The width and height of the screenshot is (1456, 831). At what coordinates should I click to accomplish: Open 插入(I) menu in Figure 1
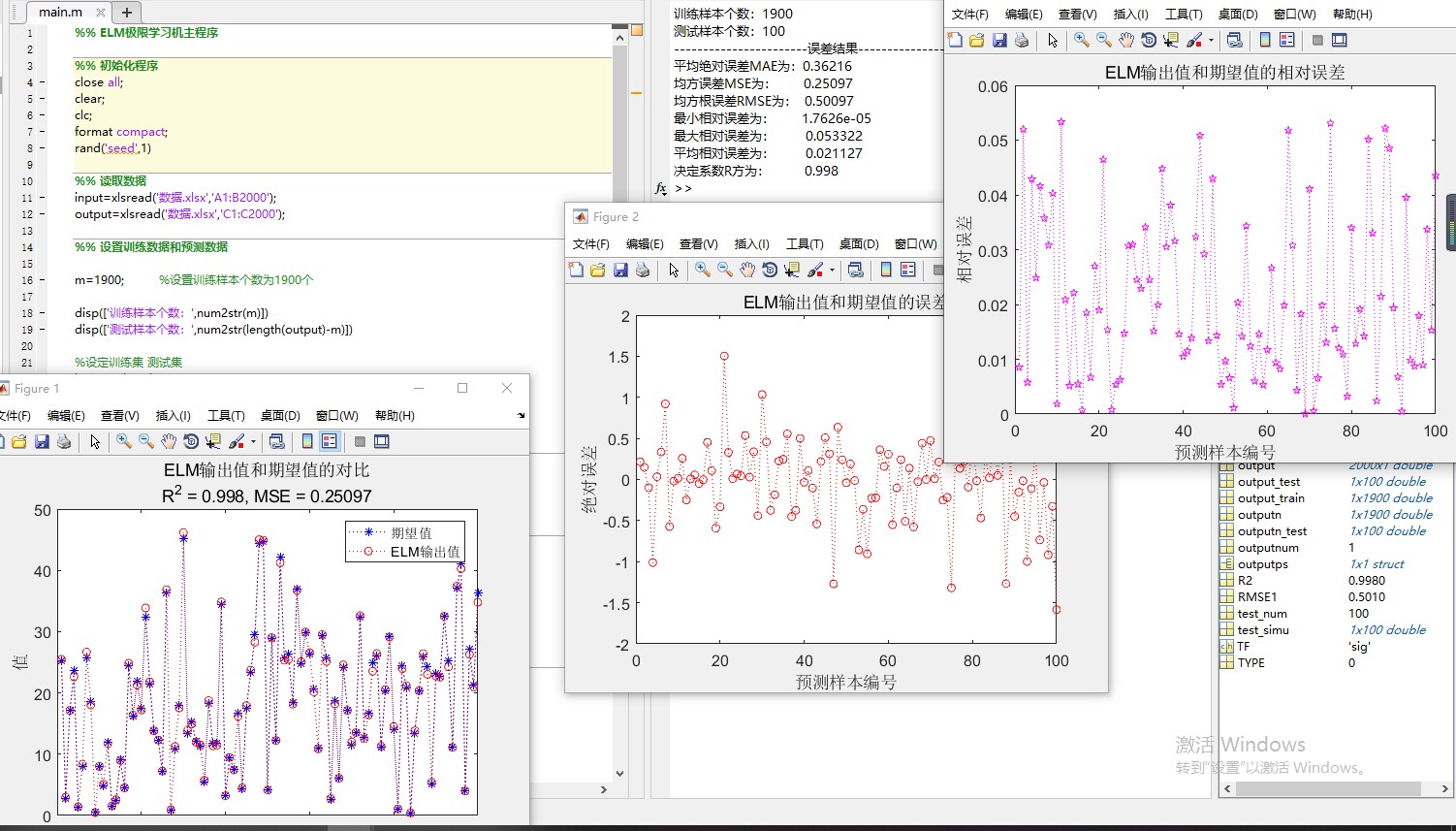174,416
